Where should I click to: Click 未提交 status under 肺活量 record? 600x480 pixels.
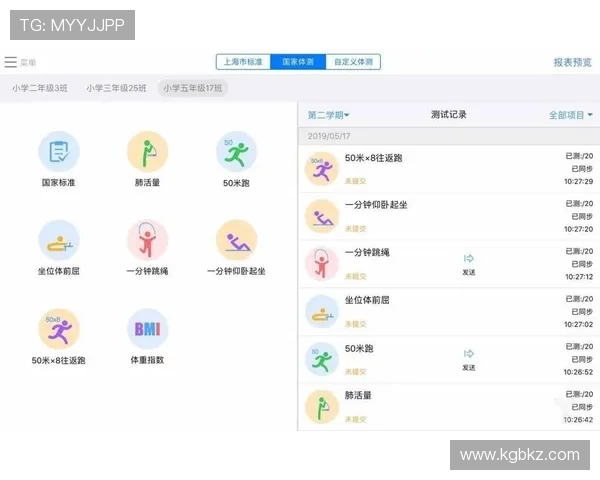(355, 419)
